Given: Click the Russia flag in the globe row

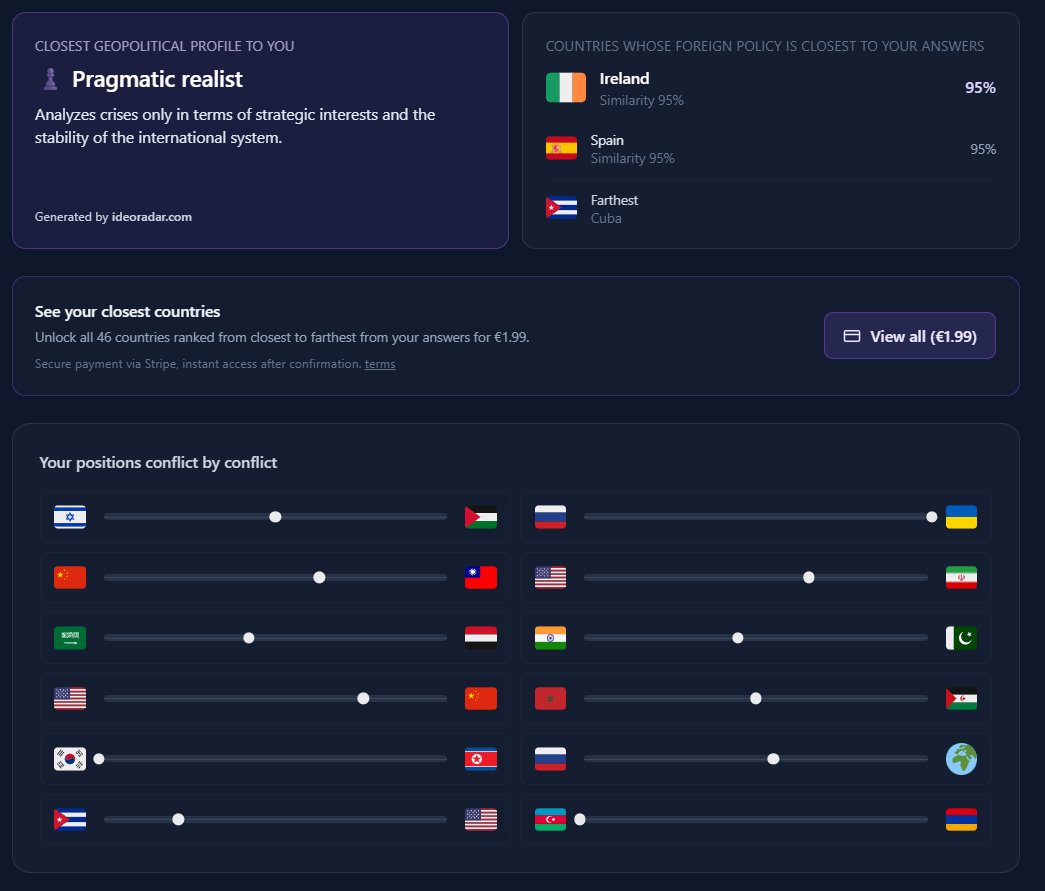Looking at the screenshot, I should tap(550, 758).
